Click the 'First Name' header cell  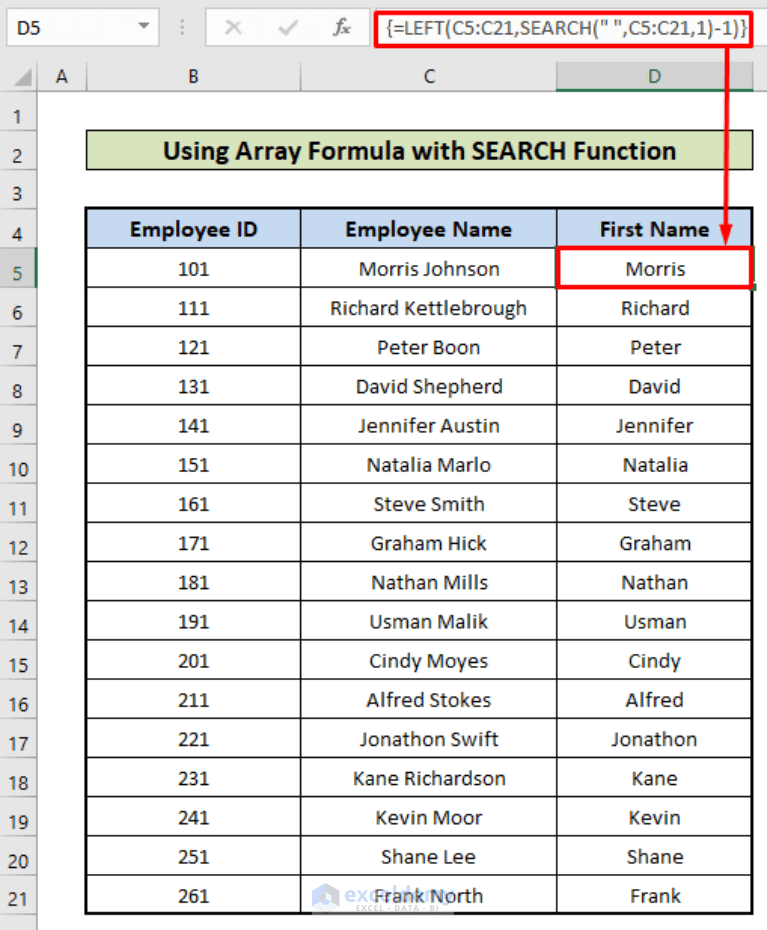point(654,229)
